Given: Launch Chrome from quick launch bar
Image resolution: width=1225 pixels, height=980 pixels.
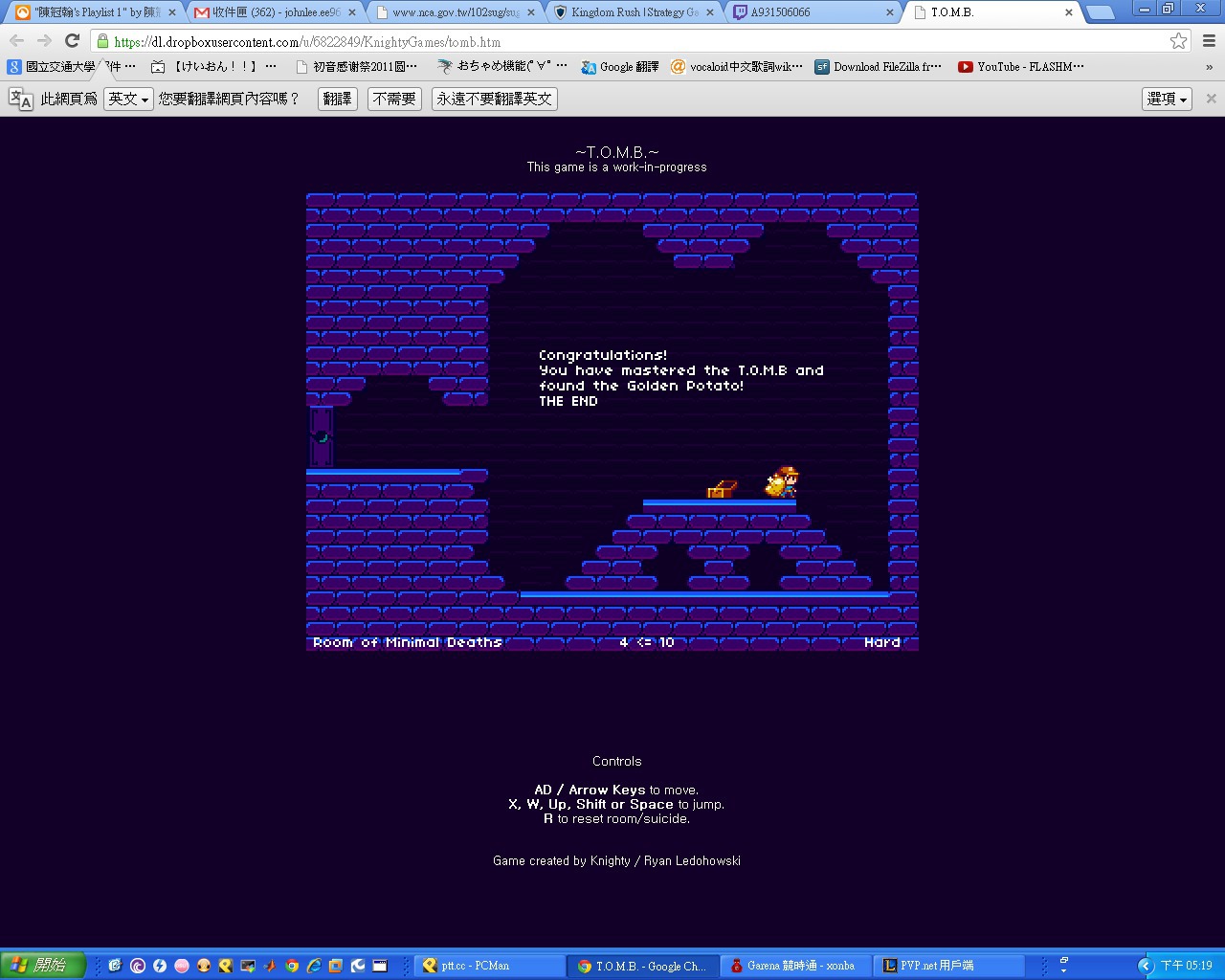Looking at the screenshot, I should (292, 966).
